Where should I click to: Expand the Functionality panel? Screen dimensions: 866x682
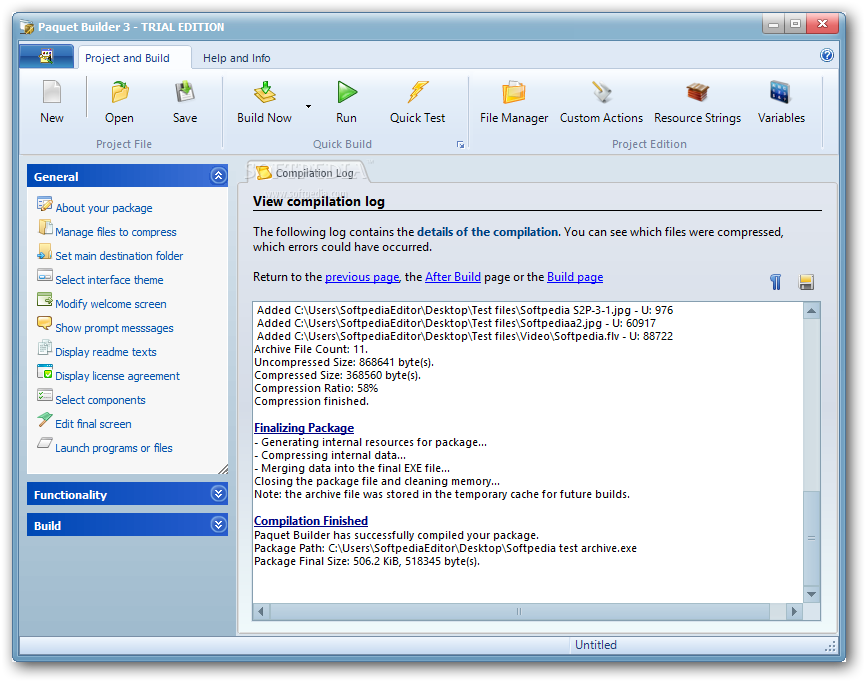pyautogui.click(x=218, y=494)
